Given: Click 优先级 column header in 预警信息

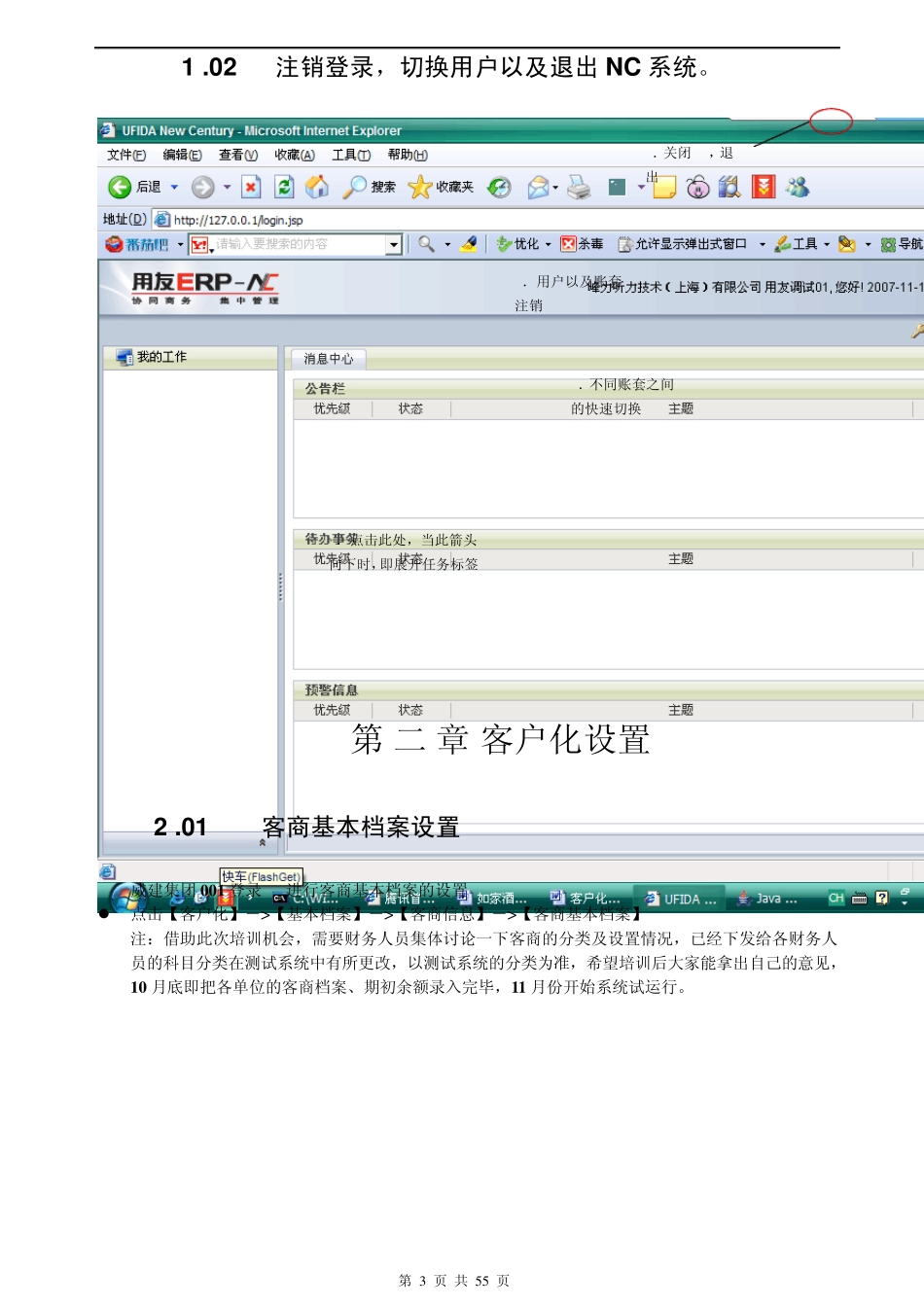Looking at the screenshot, I should 332,711.
